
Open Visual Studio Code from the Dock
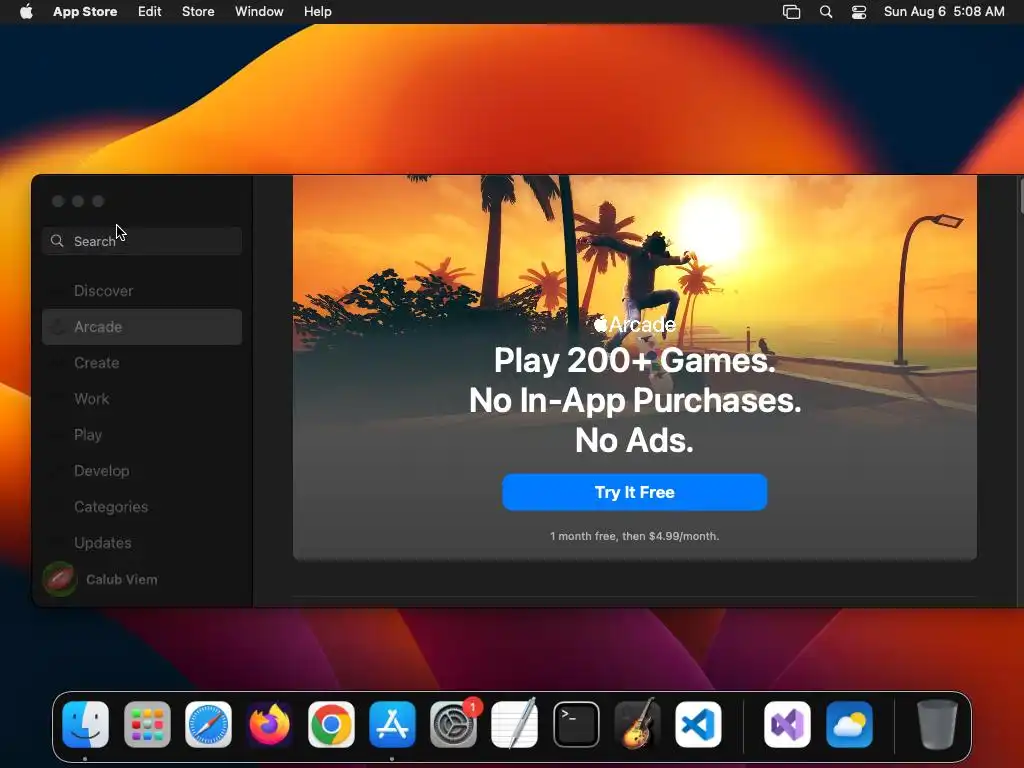point(698,724)
